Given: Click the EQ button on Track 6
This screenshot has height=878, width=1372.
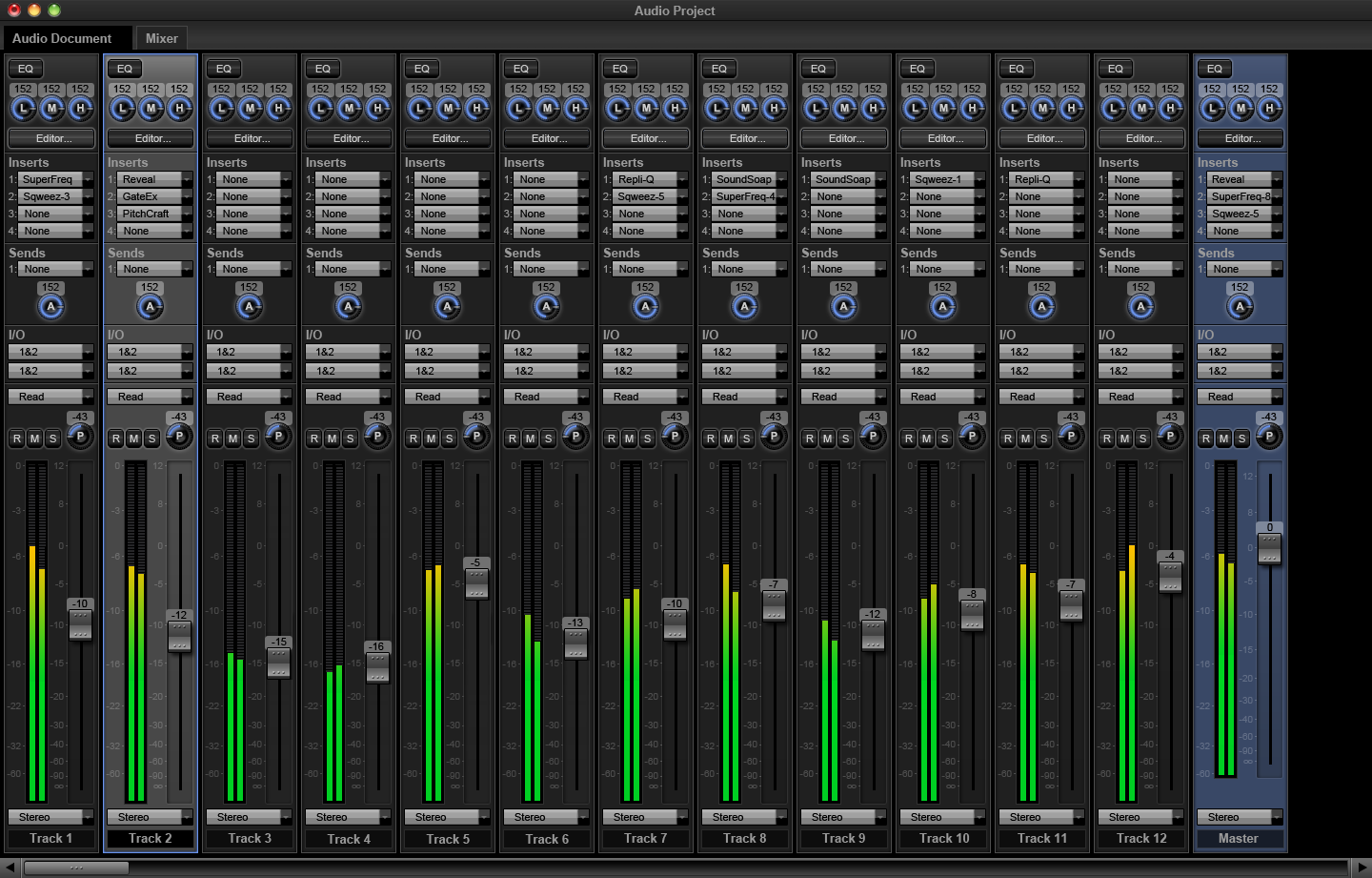Looking at the screenshot, I should (520, 68).
